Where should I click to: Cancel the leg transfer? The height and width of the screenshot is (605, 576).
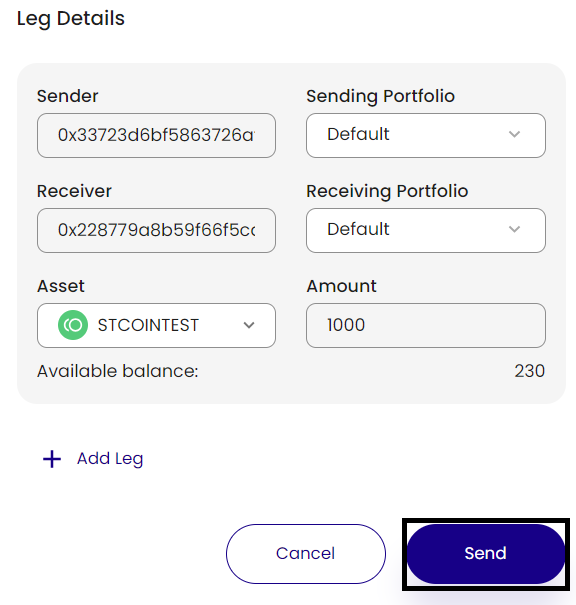click(x=306, y=554)
